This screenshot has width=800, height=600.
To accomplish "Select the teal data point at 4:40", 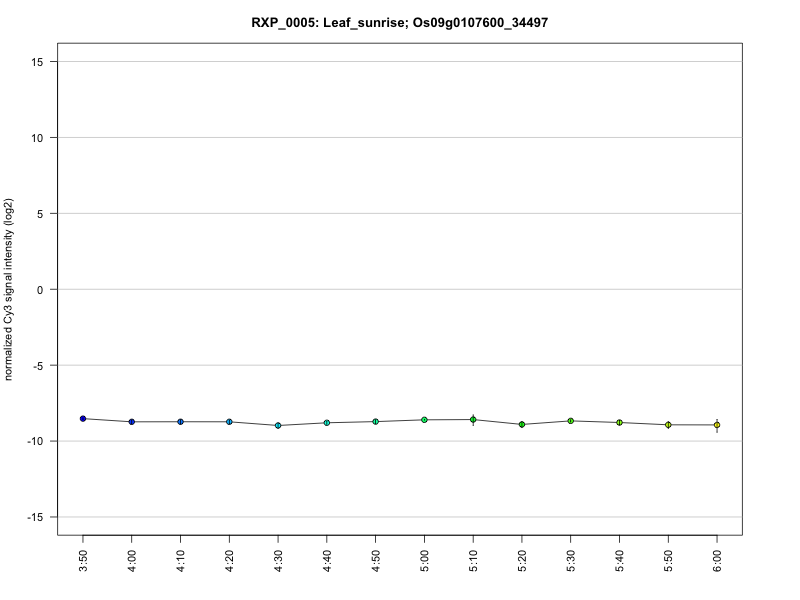I will (x=327, y=423).
